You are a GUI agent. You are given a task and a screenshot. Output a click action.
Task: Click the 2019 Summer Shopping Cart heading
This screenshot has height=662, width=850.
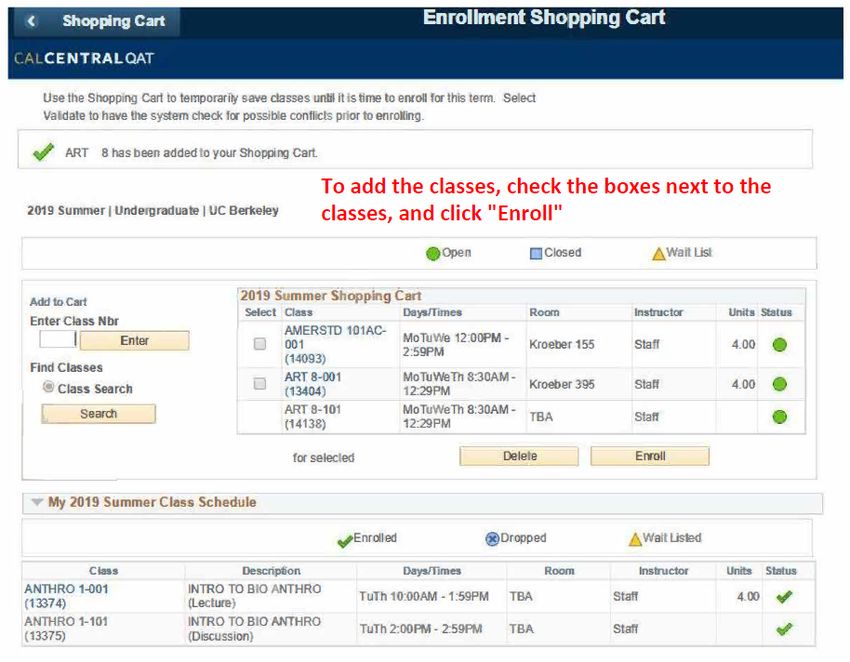331,295
